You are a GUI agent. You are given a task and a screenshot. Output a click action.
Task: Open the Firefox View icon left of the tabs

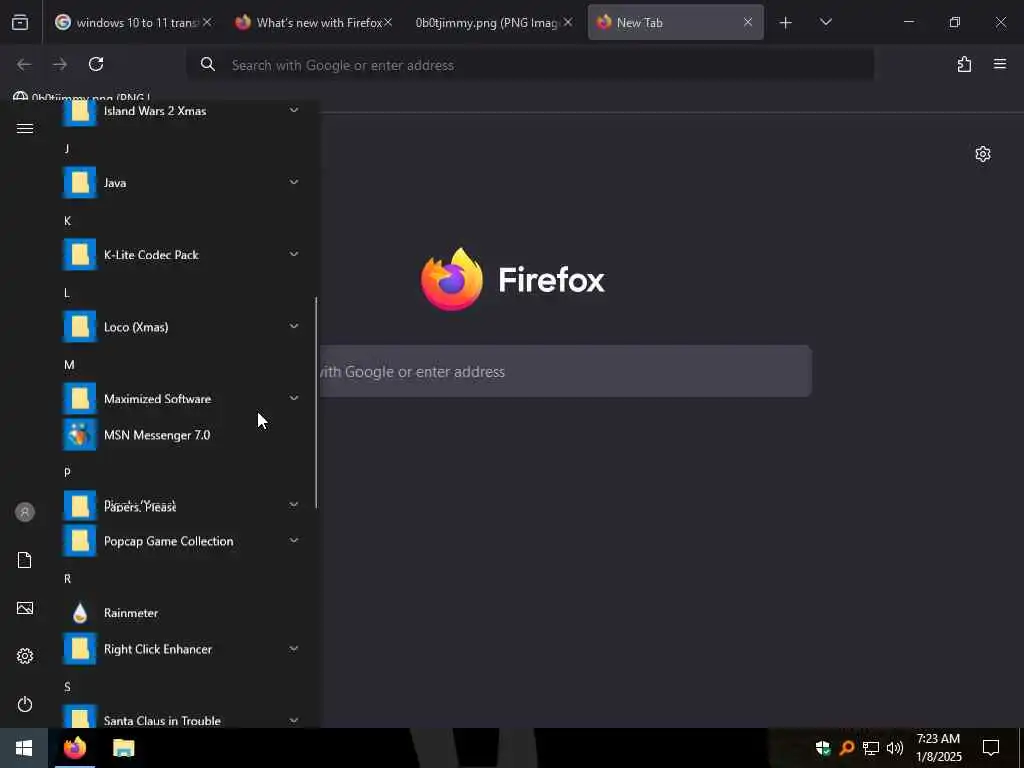tap(20, 22)
